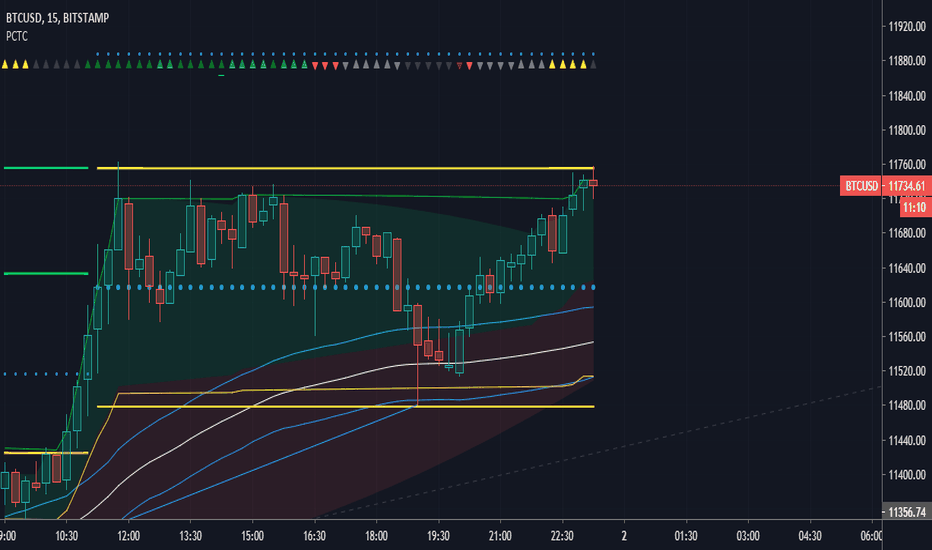This screenshot has width=932, height=550.
Task: Click the 13:30 time axis label
Action: click(190, 536)
